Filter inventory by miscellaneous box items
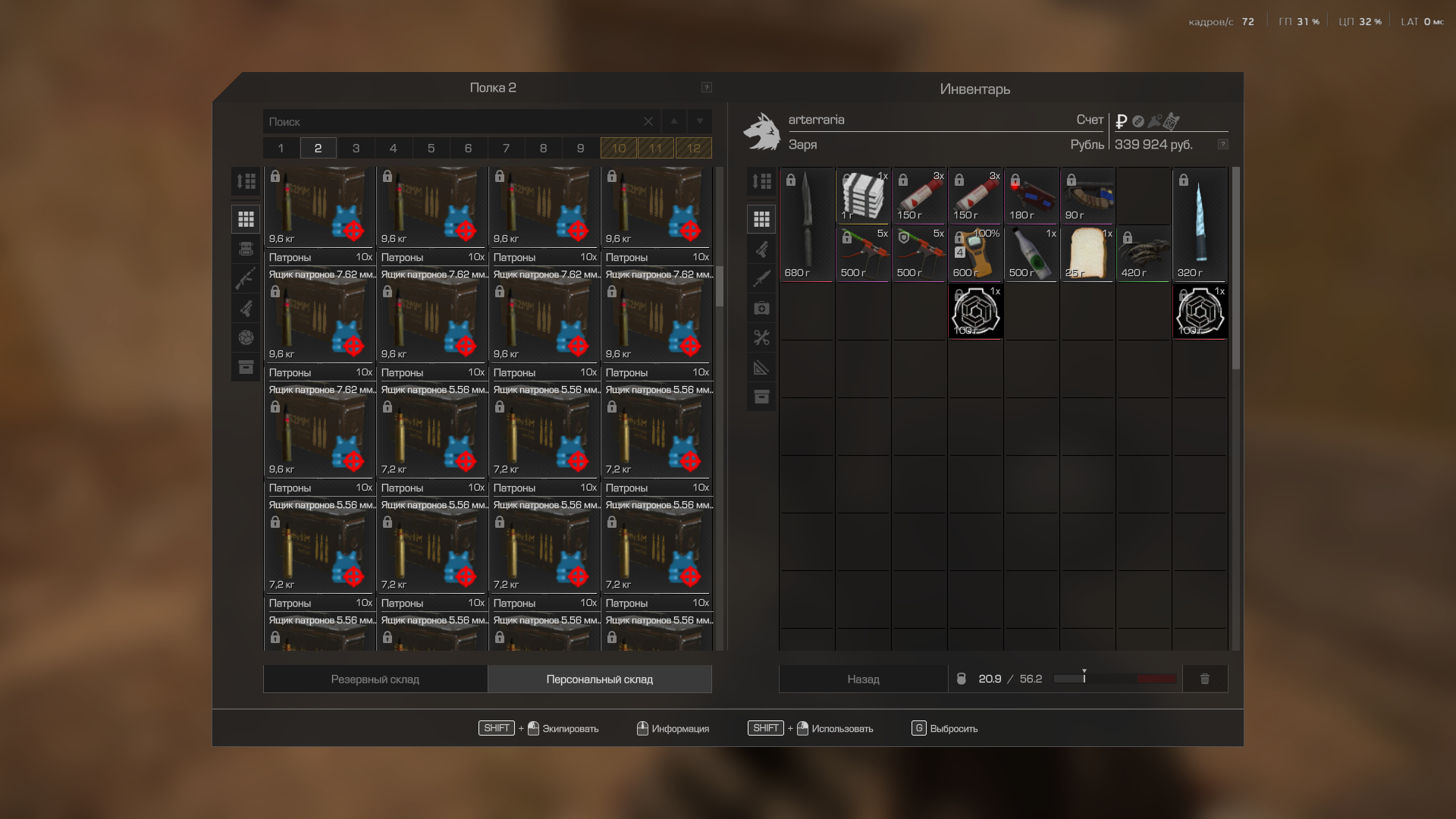 761,397
